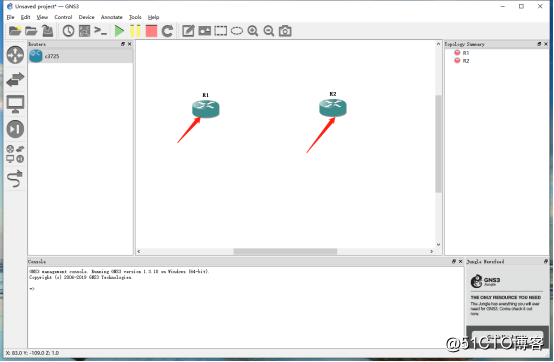The height and width of the screenshot is (362, 554).
Task: Reload all devices icon
Action: [167, 31]
